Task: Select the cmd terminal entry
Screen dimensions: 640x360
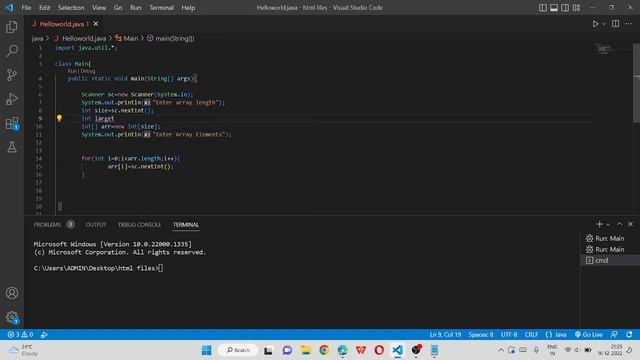Action: click(x=610, y=260)
